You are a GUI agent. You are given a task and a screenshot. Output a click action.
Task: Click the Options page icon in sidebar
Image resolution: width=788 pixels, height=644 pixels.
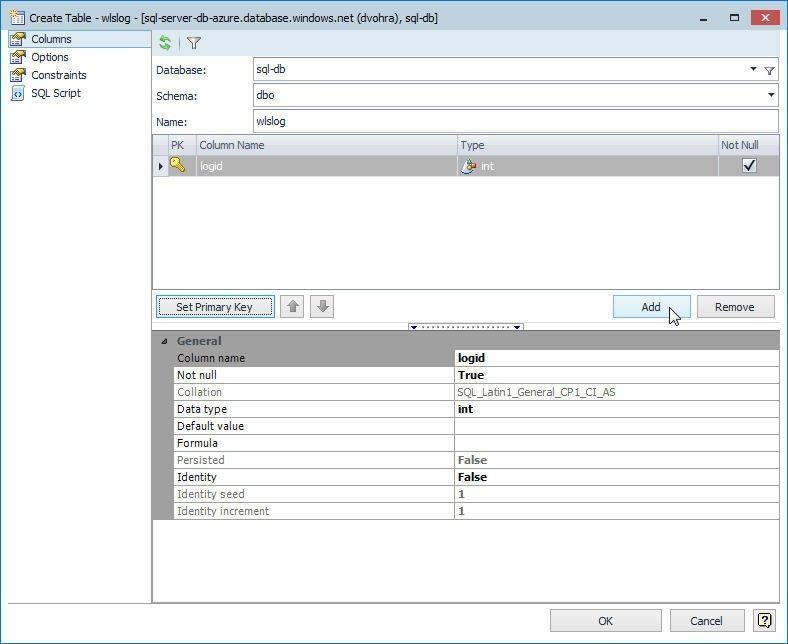coord(18,57)
